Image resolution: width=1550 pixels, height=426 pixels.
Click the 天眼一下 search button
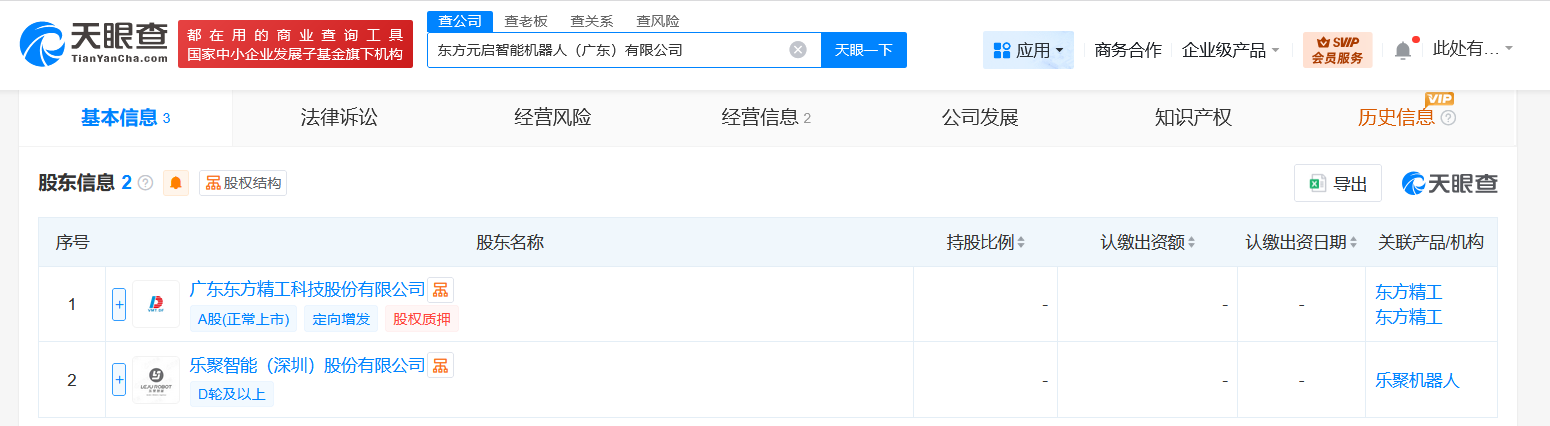(x=863, y=50)
